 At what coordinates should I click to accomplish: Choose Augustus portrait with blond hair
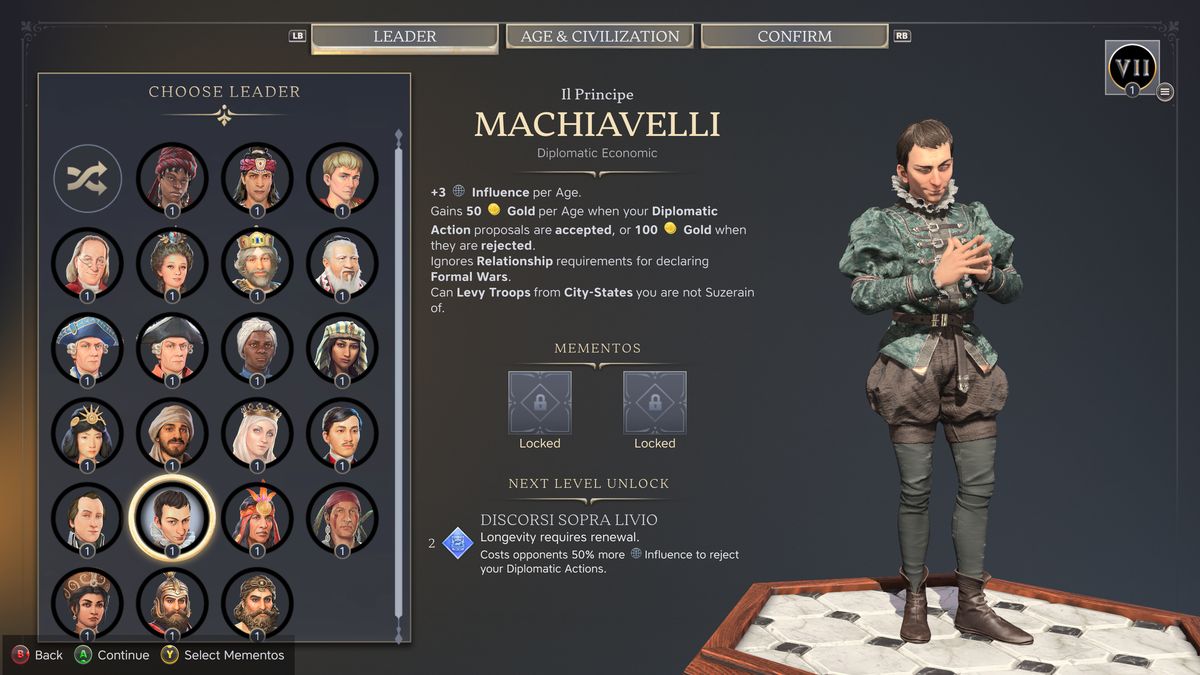point(342,178)
